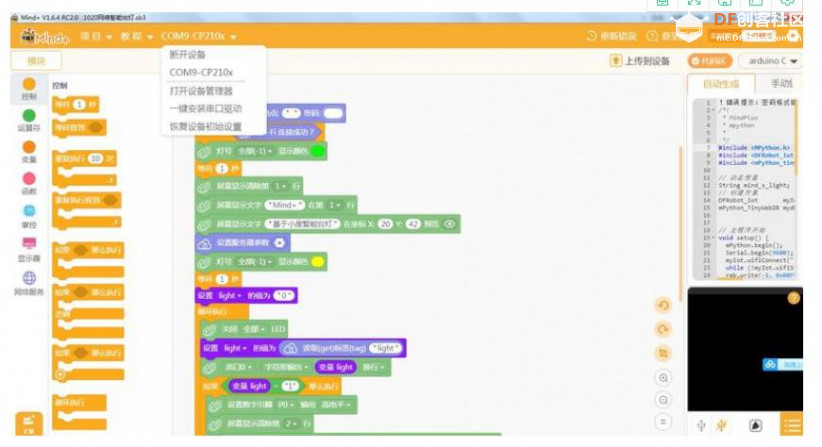The image size is (822, 447).
Task: Click the gear on 设置服务器参数 block
Action: (x=280, y=243)
